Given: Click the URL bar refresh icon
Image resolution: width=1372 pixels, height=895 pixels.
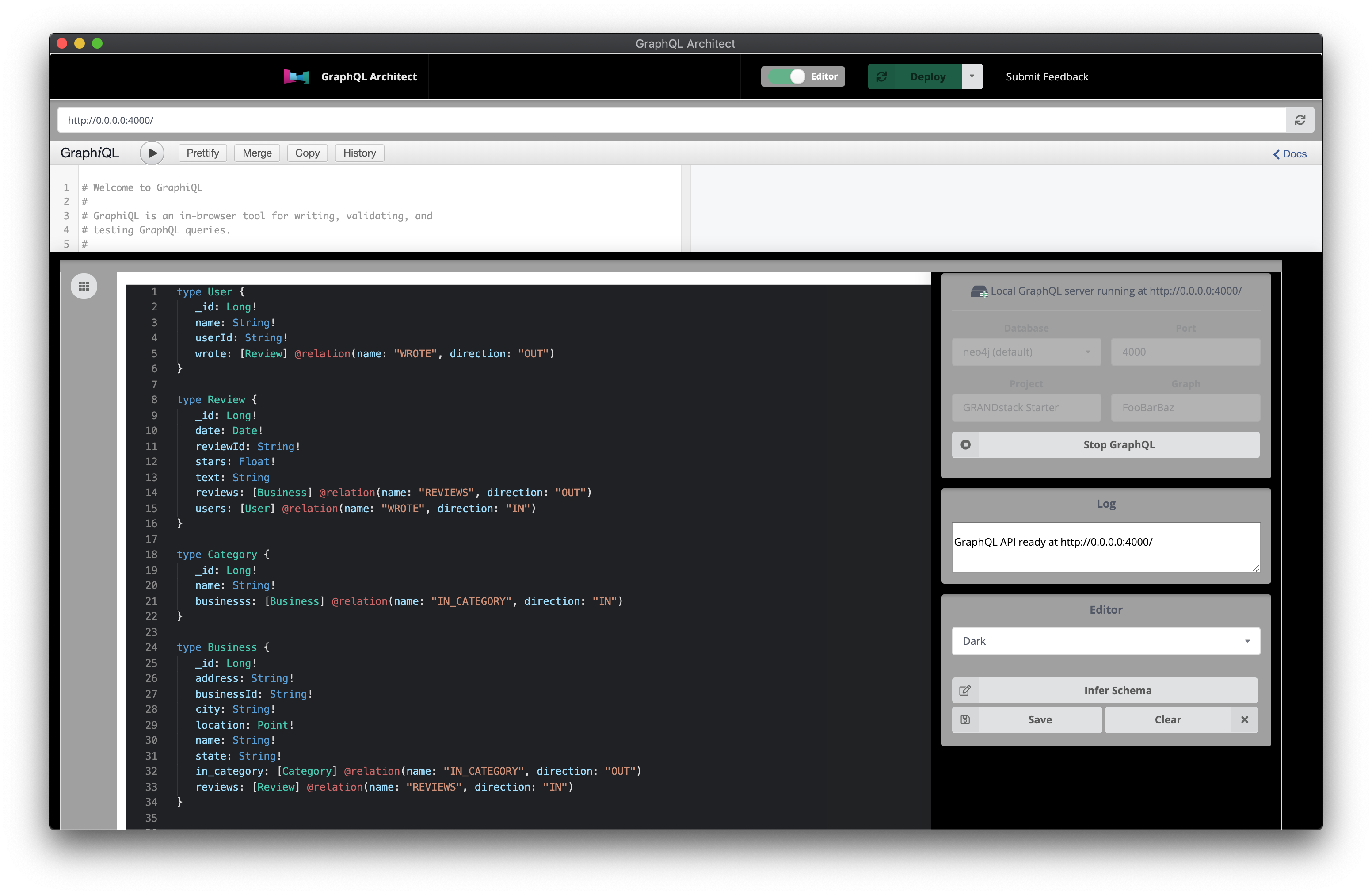Looking at the screenshot, I should (x=1300, y=120).
